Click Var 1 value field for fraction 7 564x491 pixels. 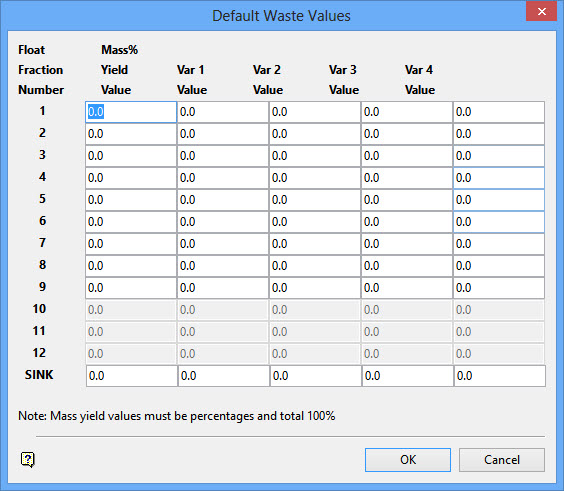(223, 244)
